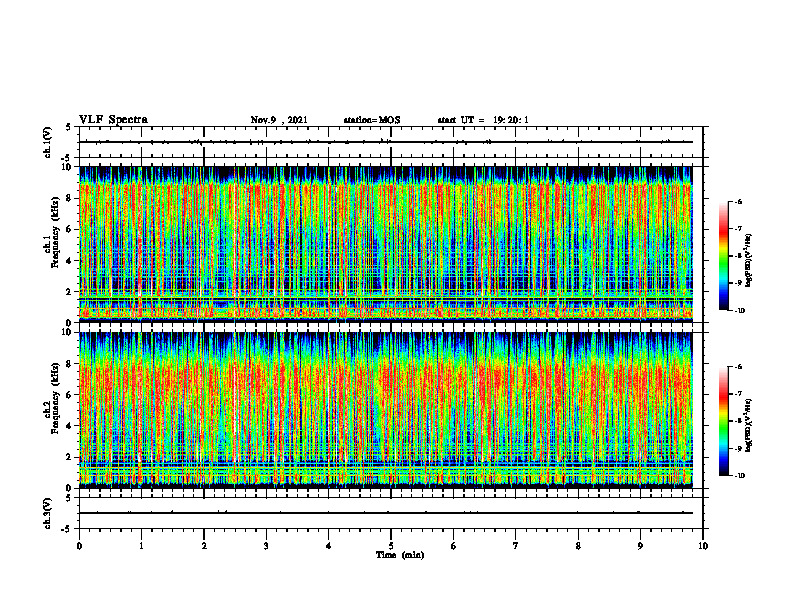Image resolution: width=792 pixels, height=612 pixels.
Task: Click the "VLF Spectra" plot title
Action: pyautogui.click(x=113, y=120)
